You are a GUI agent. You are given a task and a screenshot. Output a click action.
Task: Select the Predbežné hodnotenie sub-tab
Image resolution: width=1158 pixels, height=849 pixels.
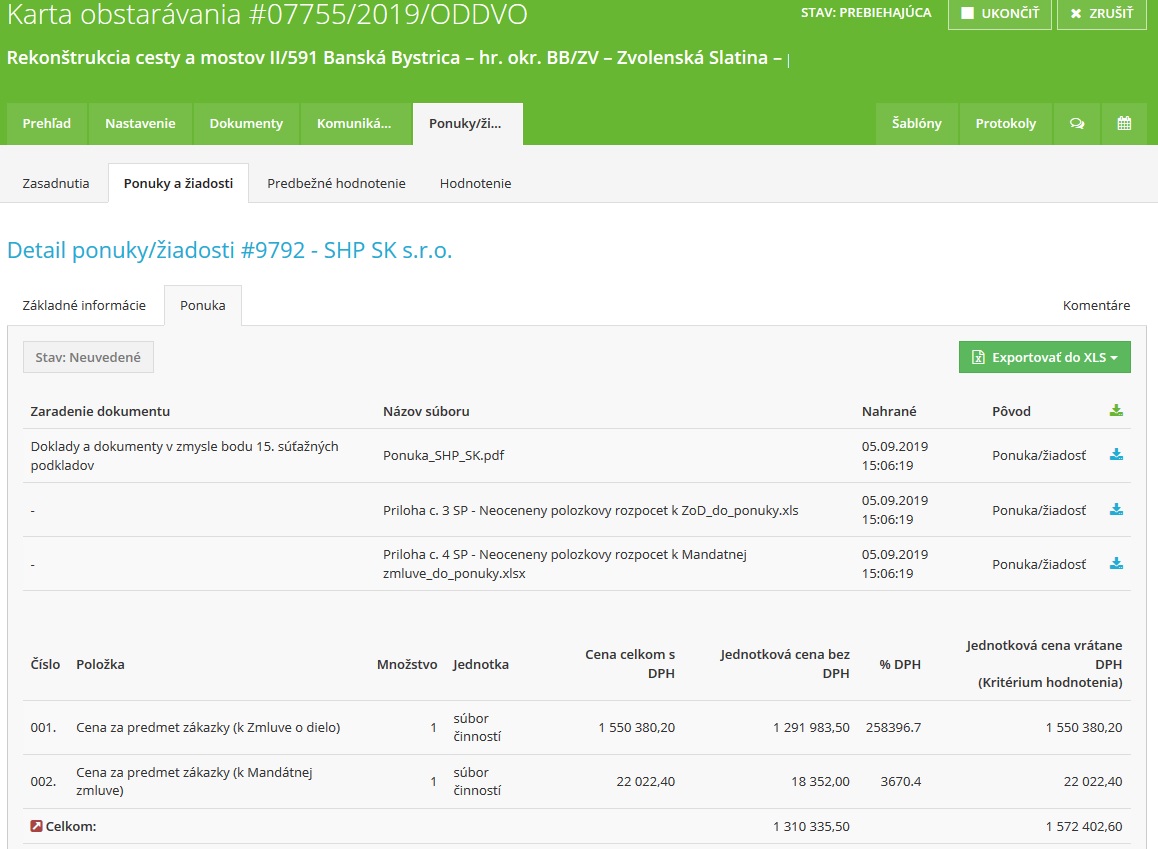pos(336,184)
